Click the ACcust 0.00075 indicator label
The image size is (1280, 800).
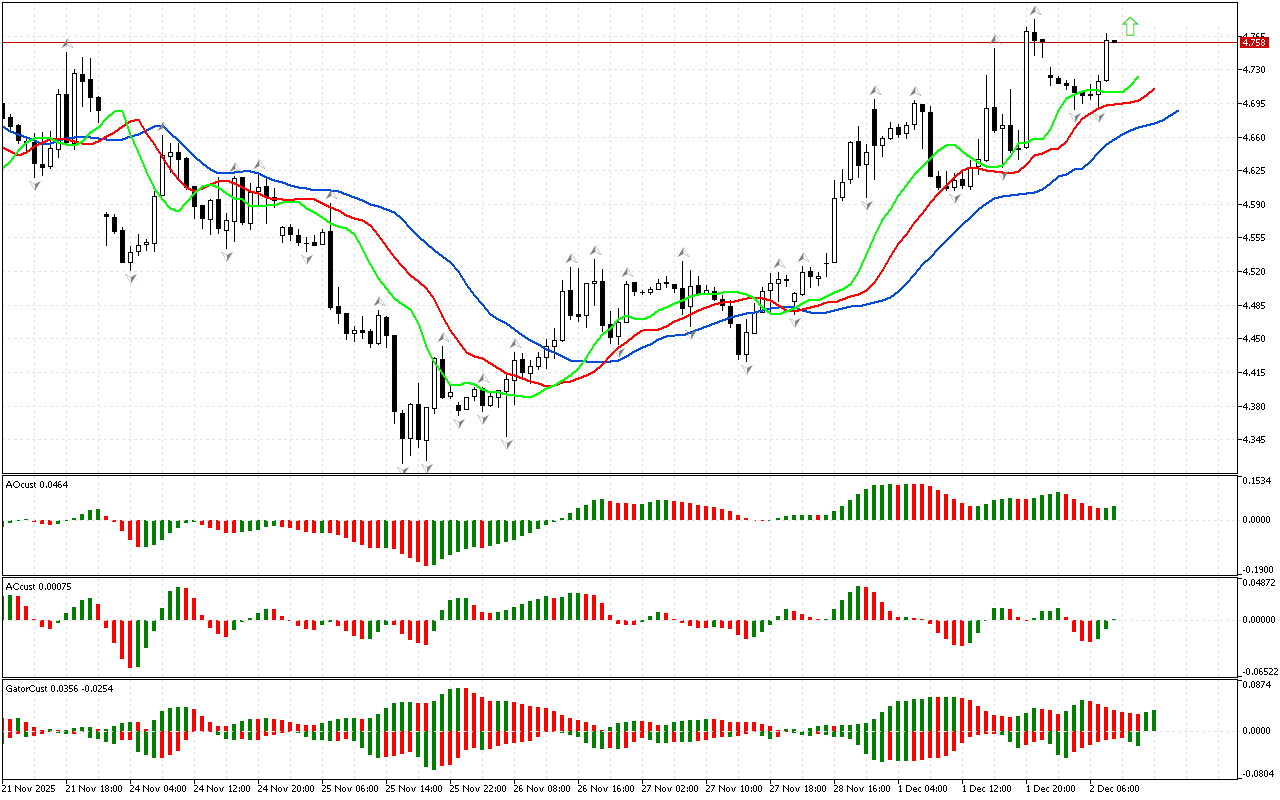point(38,586)
